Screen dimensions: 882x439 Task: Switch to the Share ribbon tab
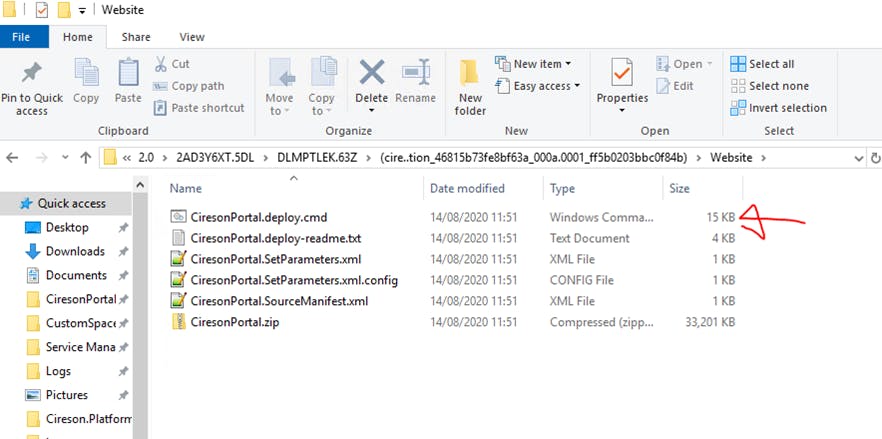tap(136, 37)
